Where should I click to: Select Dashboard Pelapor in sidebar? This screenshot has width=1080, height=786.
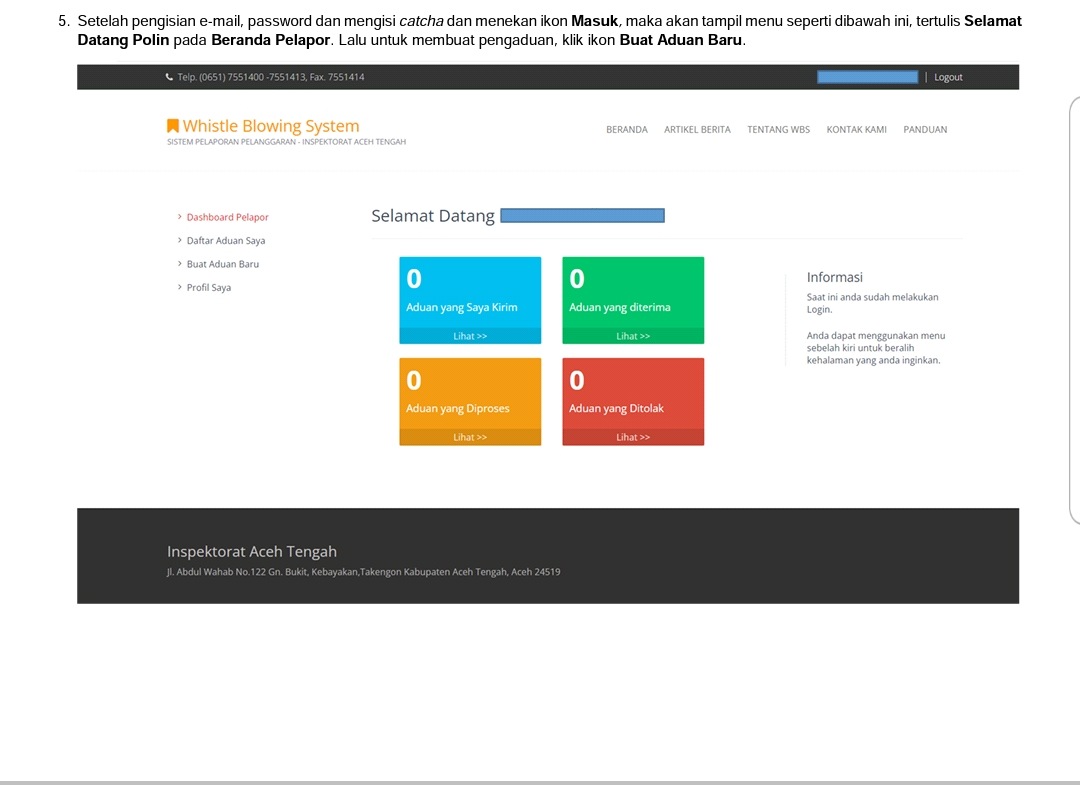[x=227, y=217]
